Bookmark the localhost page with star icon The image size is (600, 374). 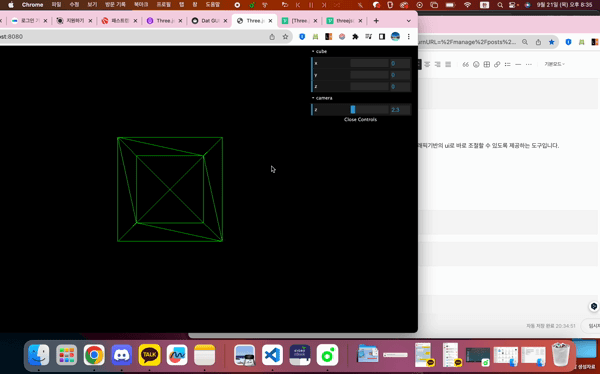pos(285,37)
